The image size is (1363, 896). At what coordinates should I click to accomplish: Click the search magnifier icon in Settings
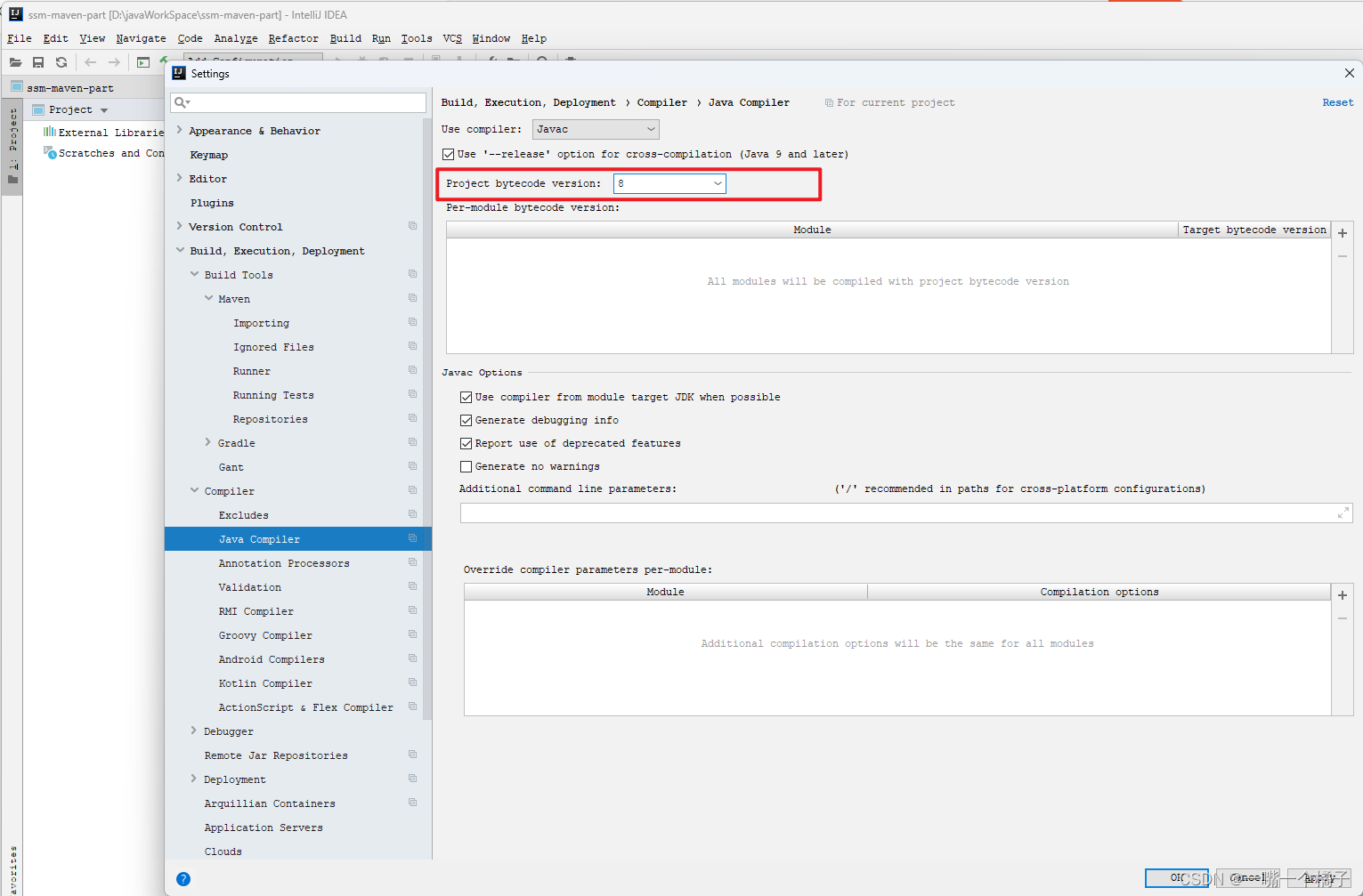click(181, 102)
